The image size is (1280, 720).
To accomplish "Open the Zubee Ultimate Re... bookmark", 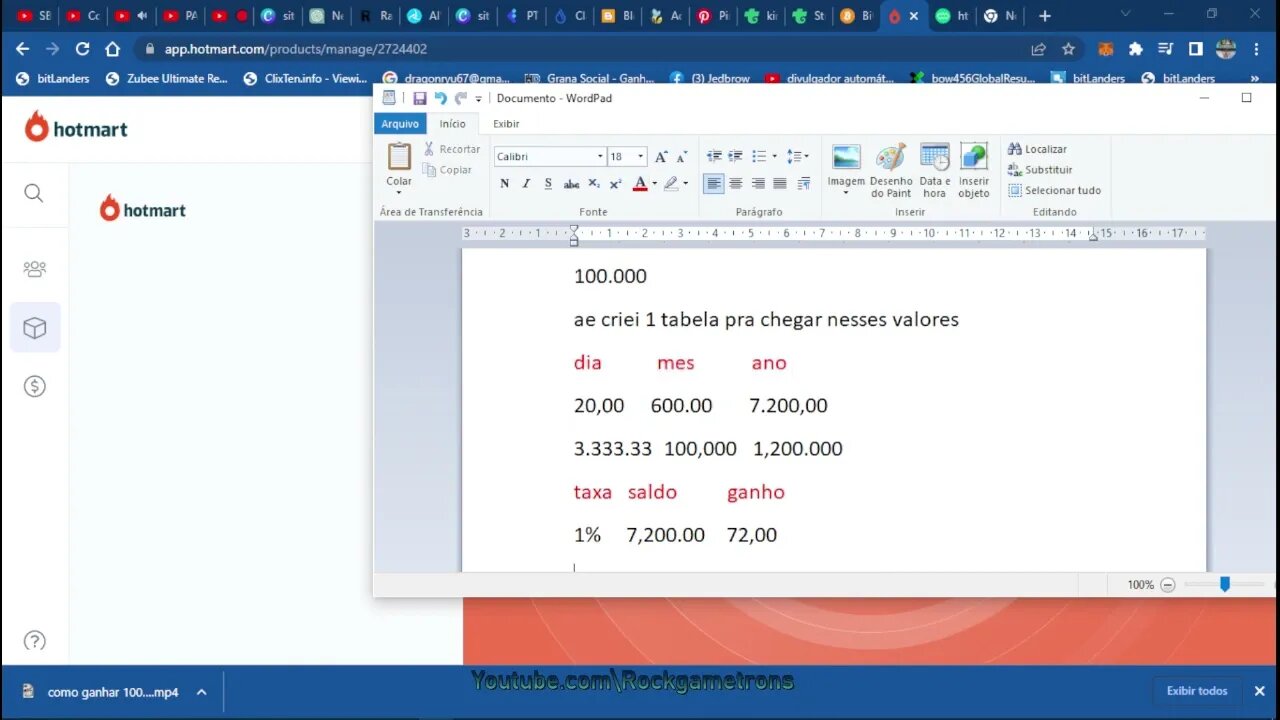I will 167,78.
